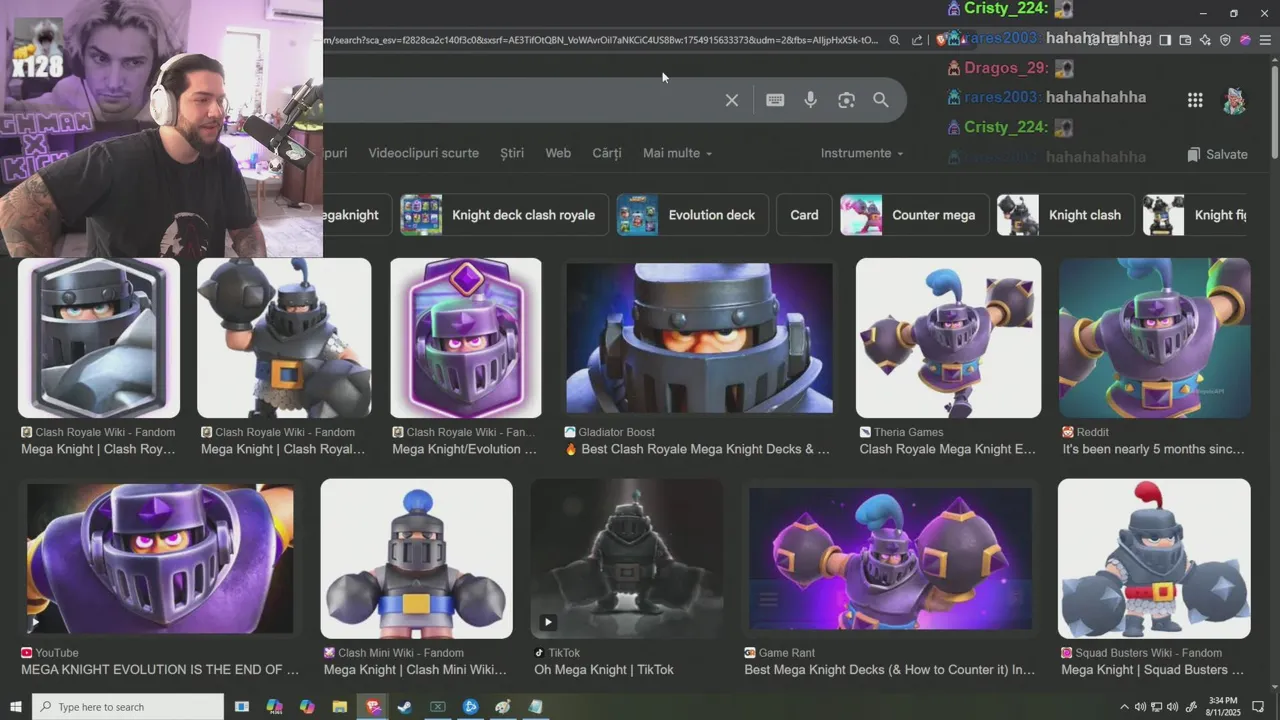Open Task View from the taskbar
This screenshot has height=720, width=1280.
[x=242, y=707]
